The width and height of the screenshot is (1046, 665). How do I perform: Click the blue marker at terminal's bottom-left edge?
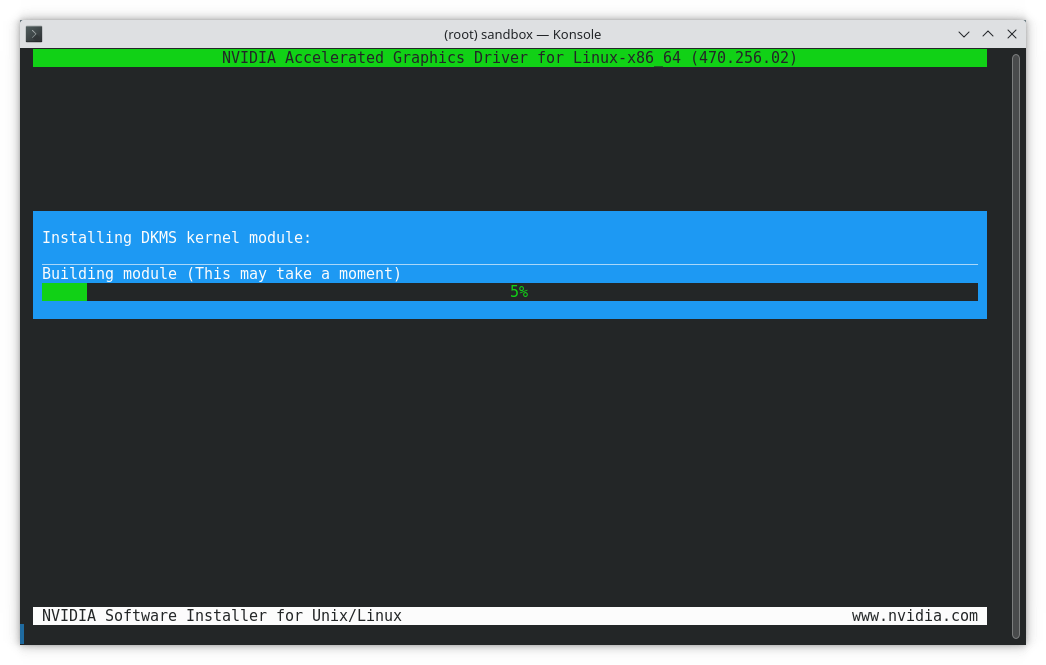pyautogui.click(x=21, y=633)
